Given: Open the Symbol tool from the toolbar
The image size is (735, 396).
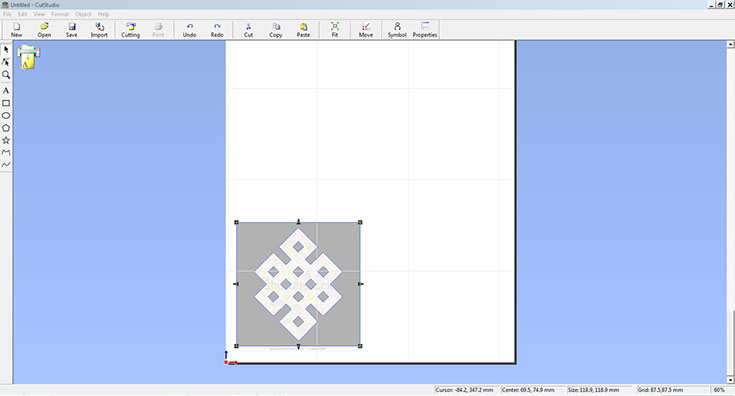Looking at the screenshot, I should click(397, 30).
